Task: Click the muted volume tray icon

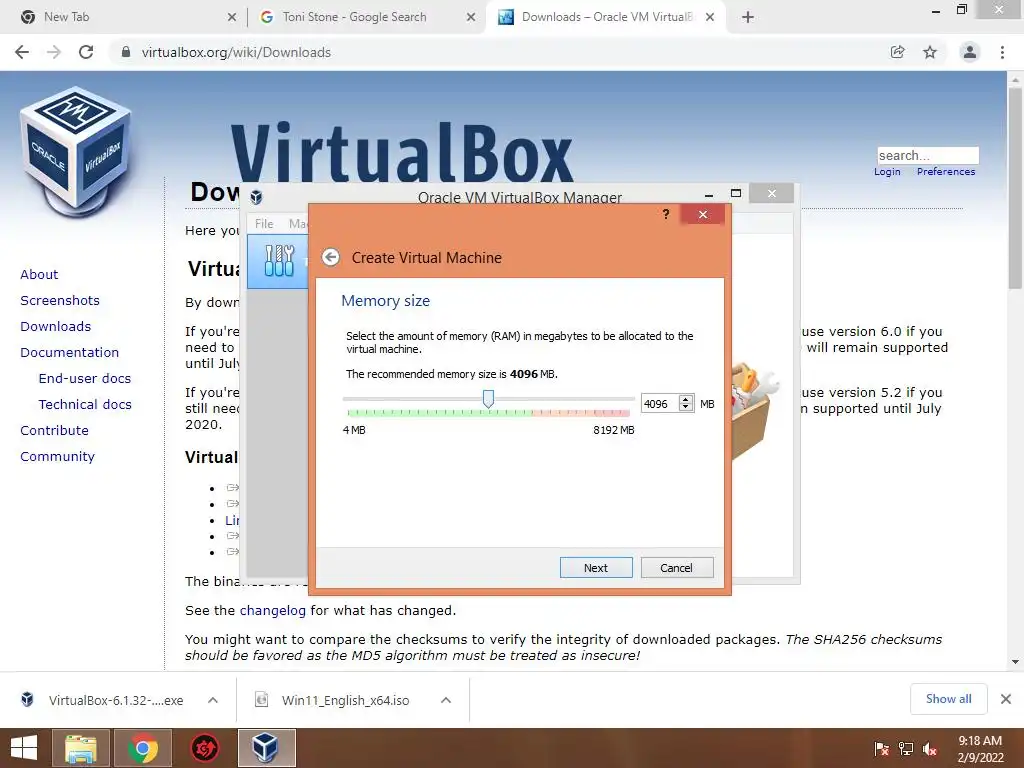Action: click(929, 749)
